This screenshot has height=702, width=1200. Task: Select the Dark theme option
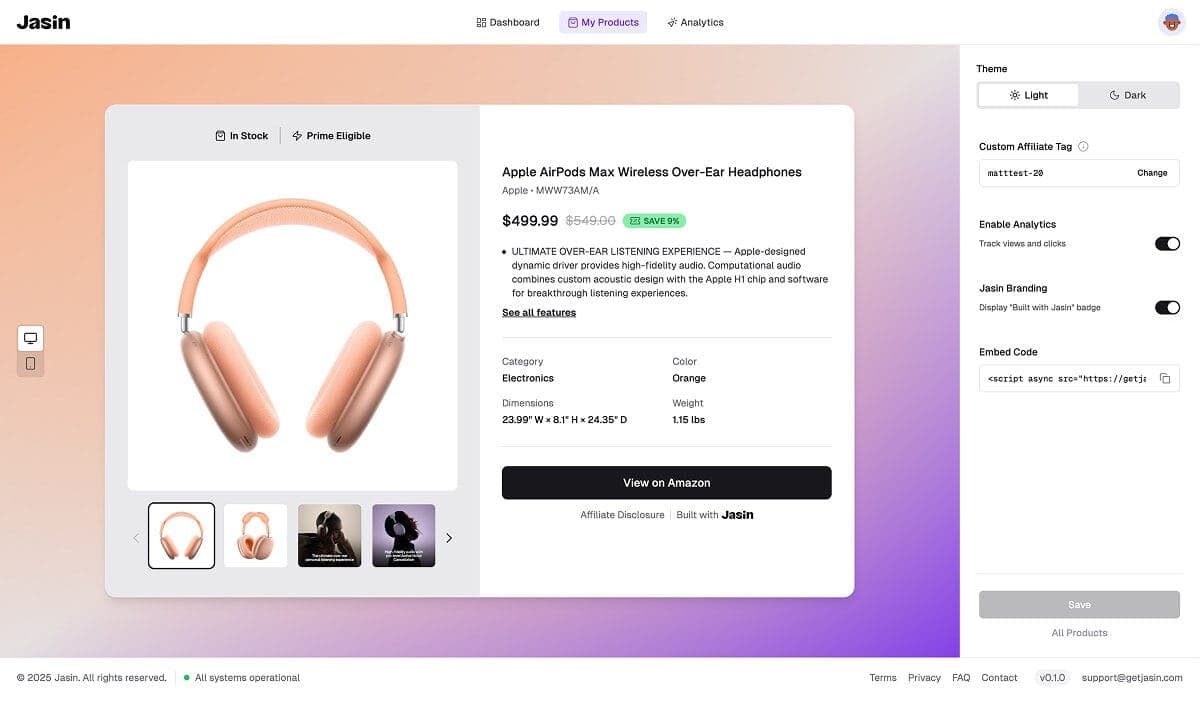[1128, 95]
